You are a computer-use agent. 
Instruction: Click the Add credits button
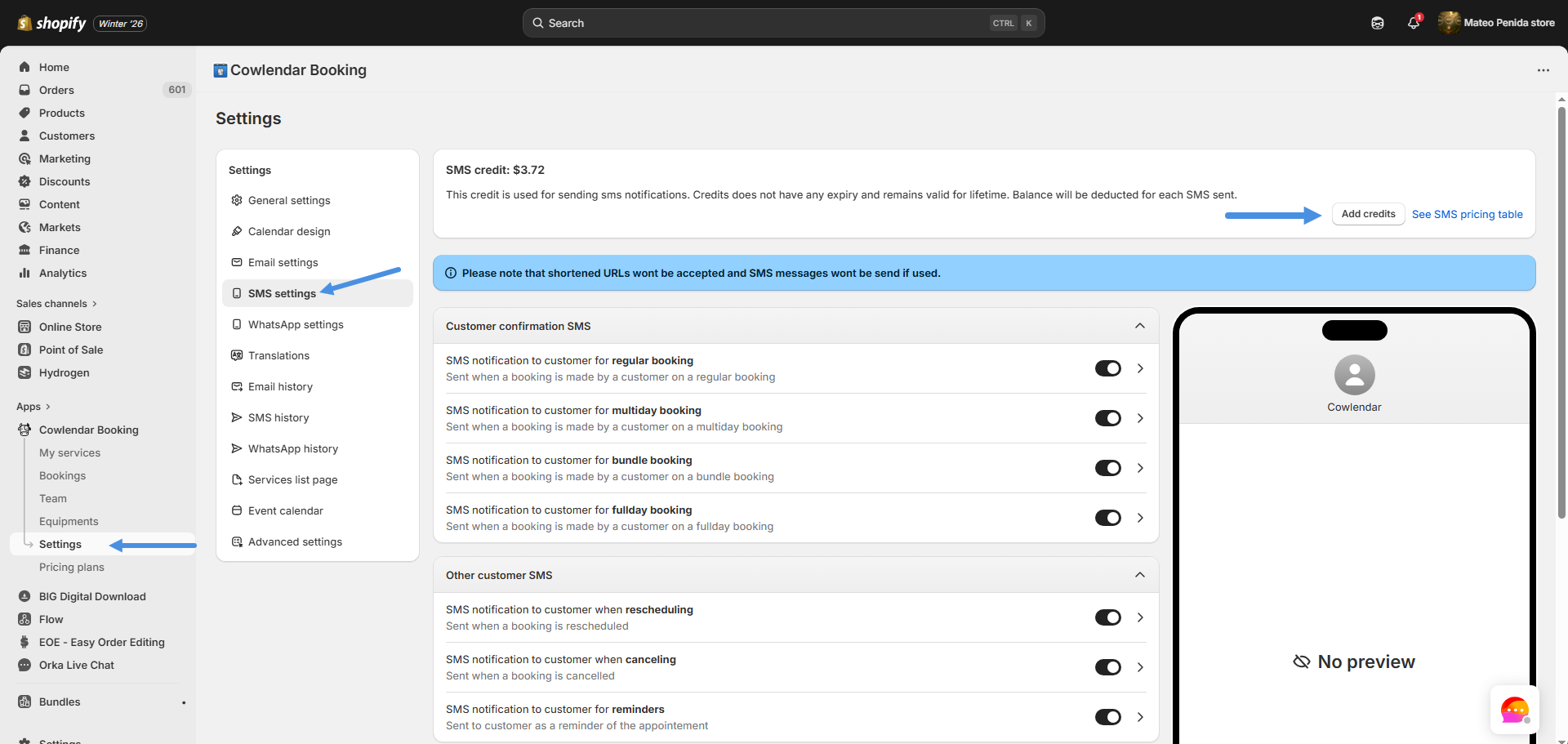1368,214
